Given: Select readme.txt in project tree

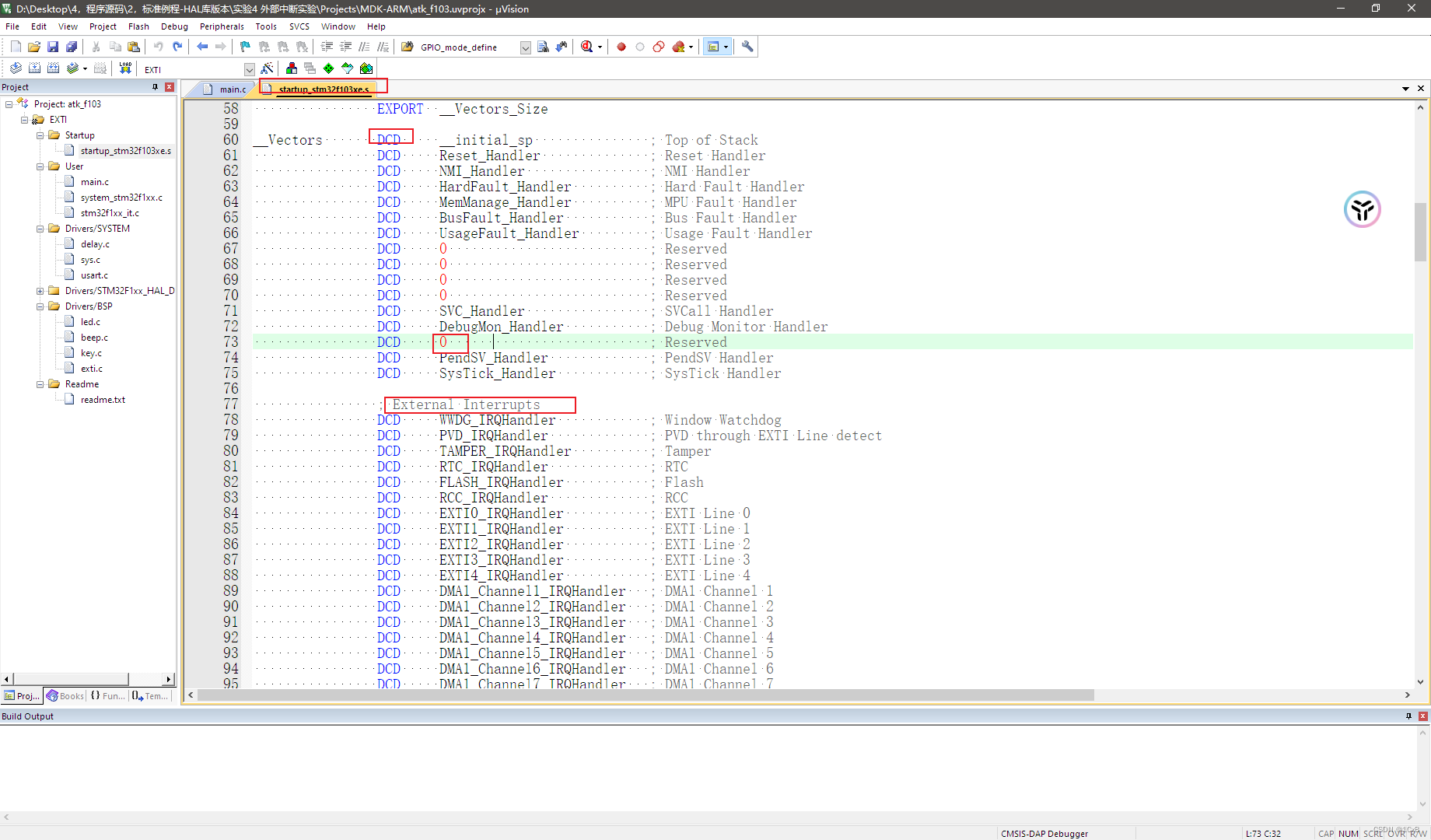Looking at the screenshot, I should point(103,400).
